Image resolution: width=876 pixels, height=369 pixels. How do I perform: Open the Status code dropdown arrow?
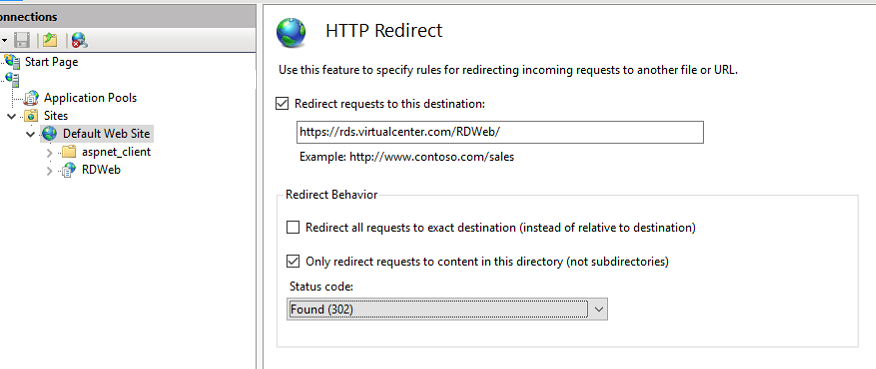click(x=599, y=309)
